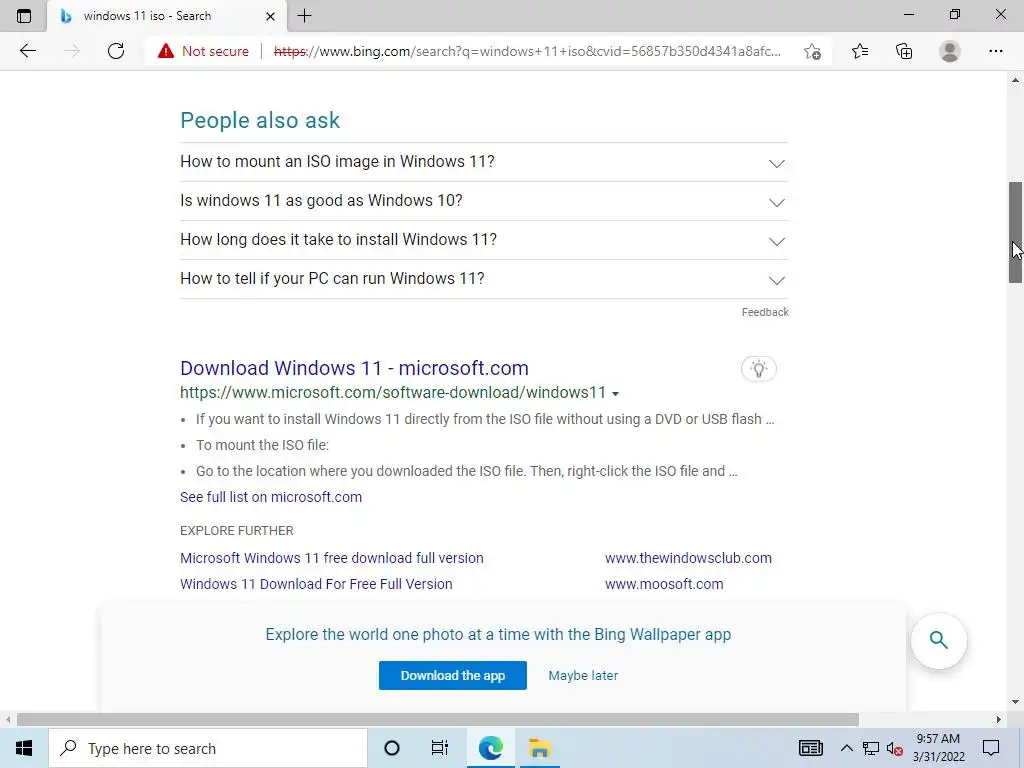
Task: Click the network icon in system tray
Action: point(871,748)
